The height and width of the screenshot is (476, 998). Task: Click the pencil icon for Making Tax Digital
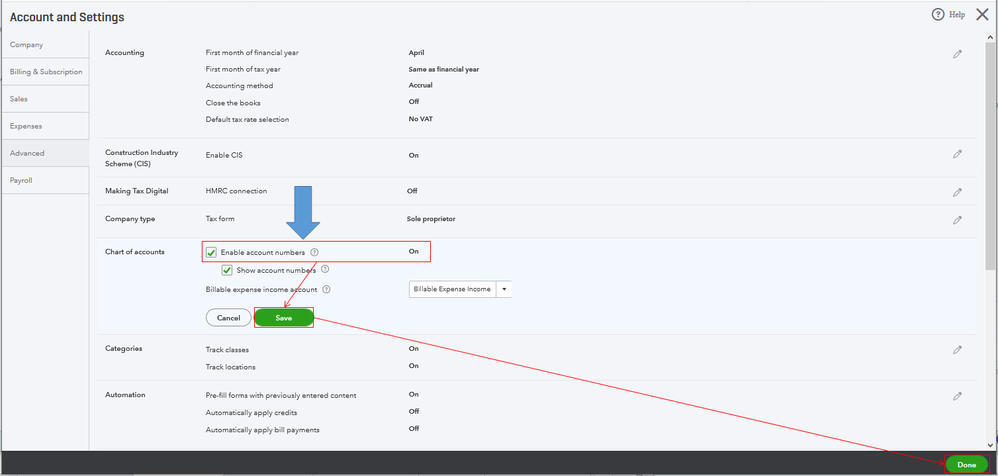957,192
